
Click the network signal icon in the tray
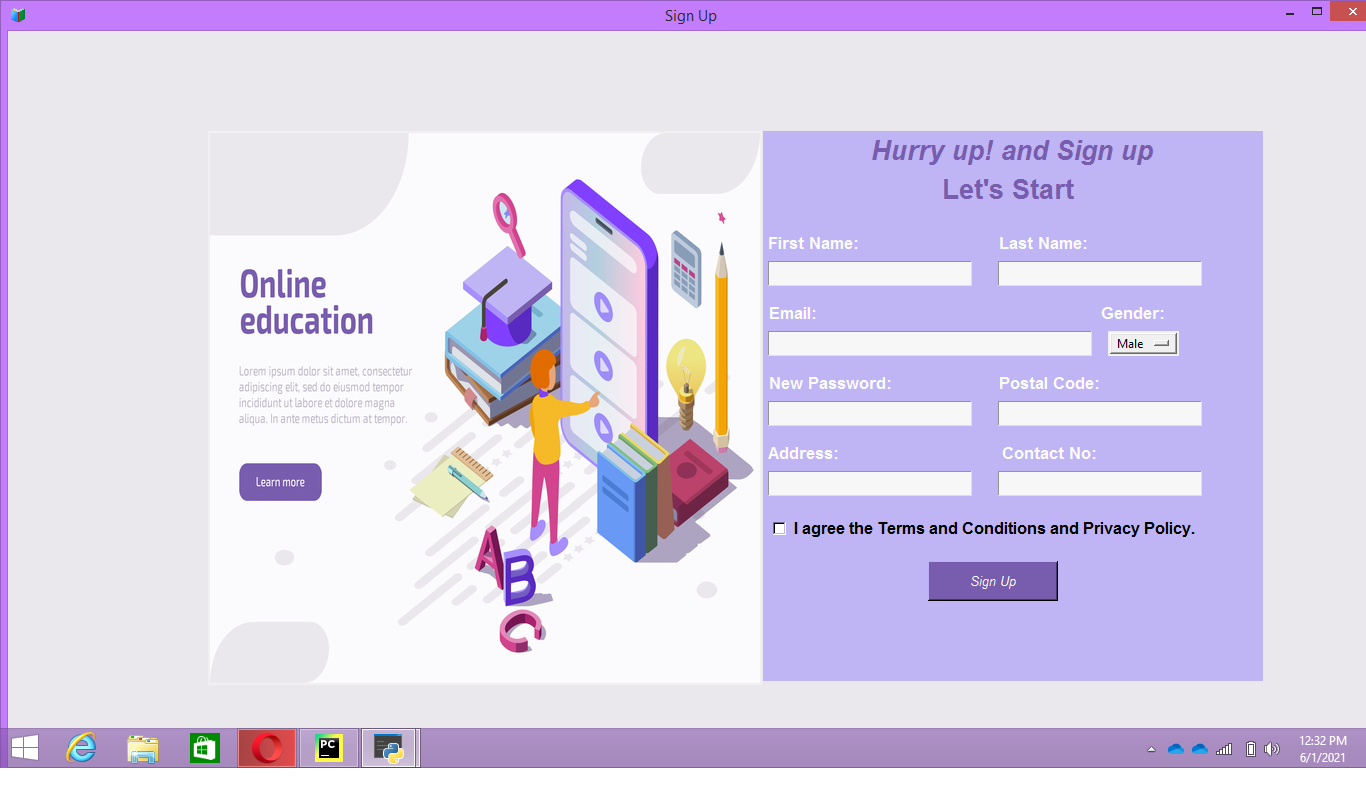coord(1222,747)
